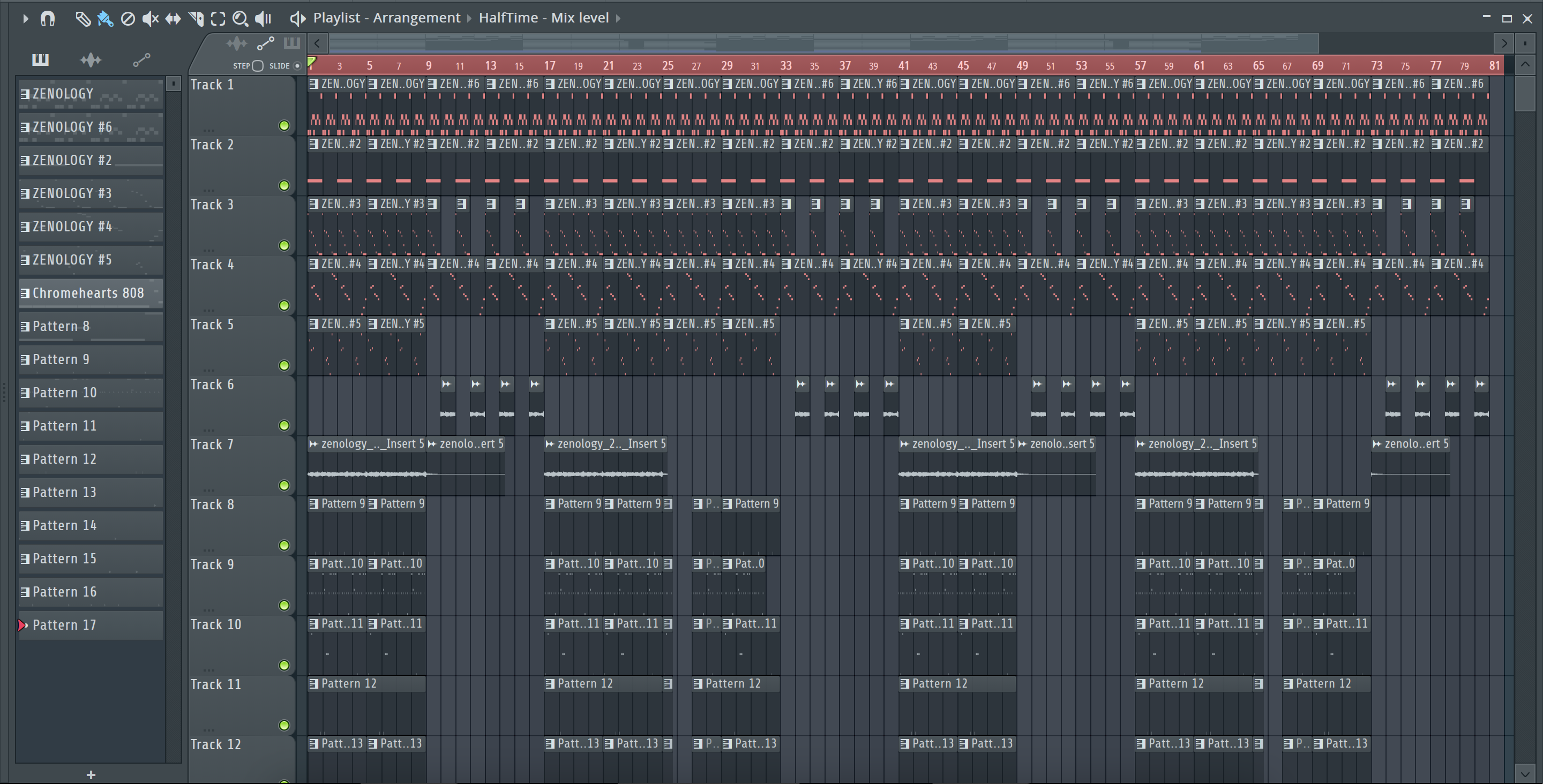Select Track 12 label
This screenshot has width=1543, height=784.
pos(215,744)
